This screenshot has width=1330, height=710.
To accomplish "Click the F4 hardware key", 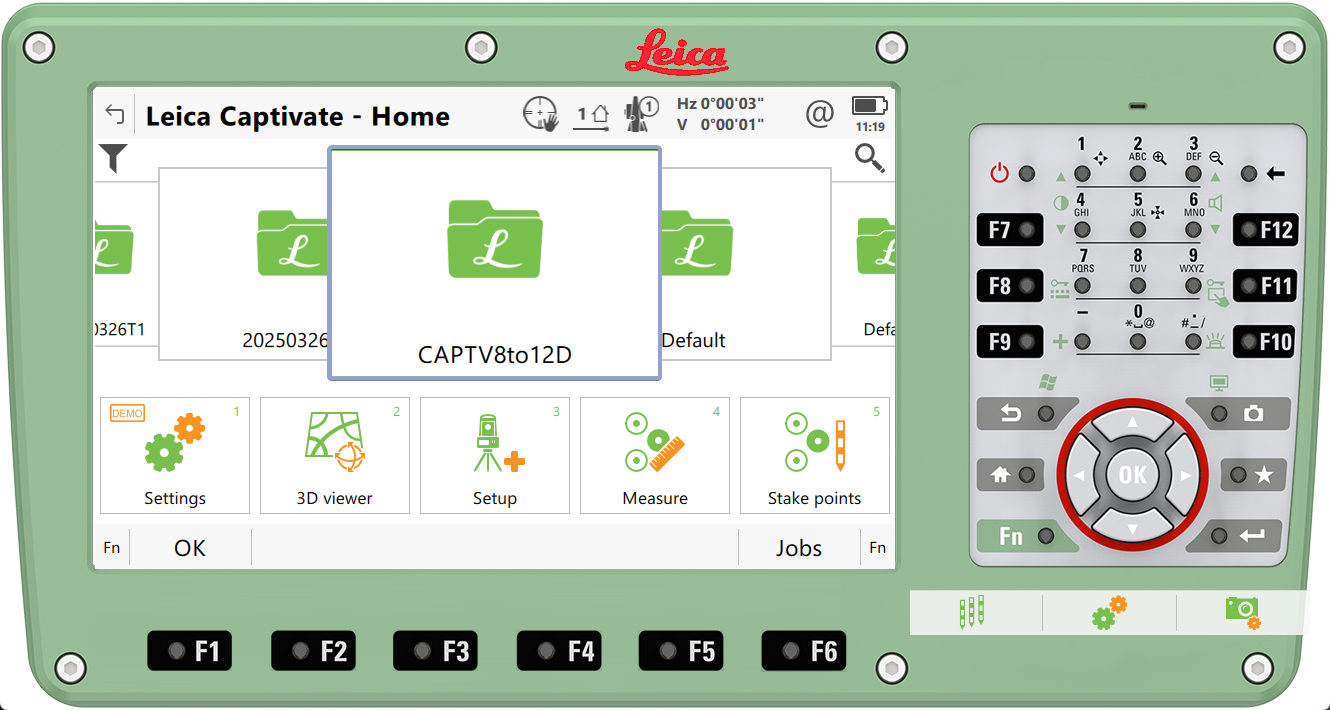I will tap(559, 651).
